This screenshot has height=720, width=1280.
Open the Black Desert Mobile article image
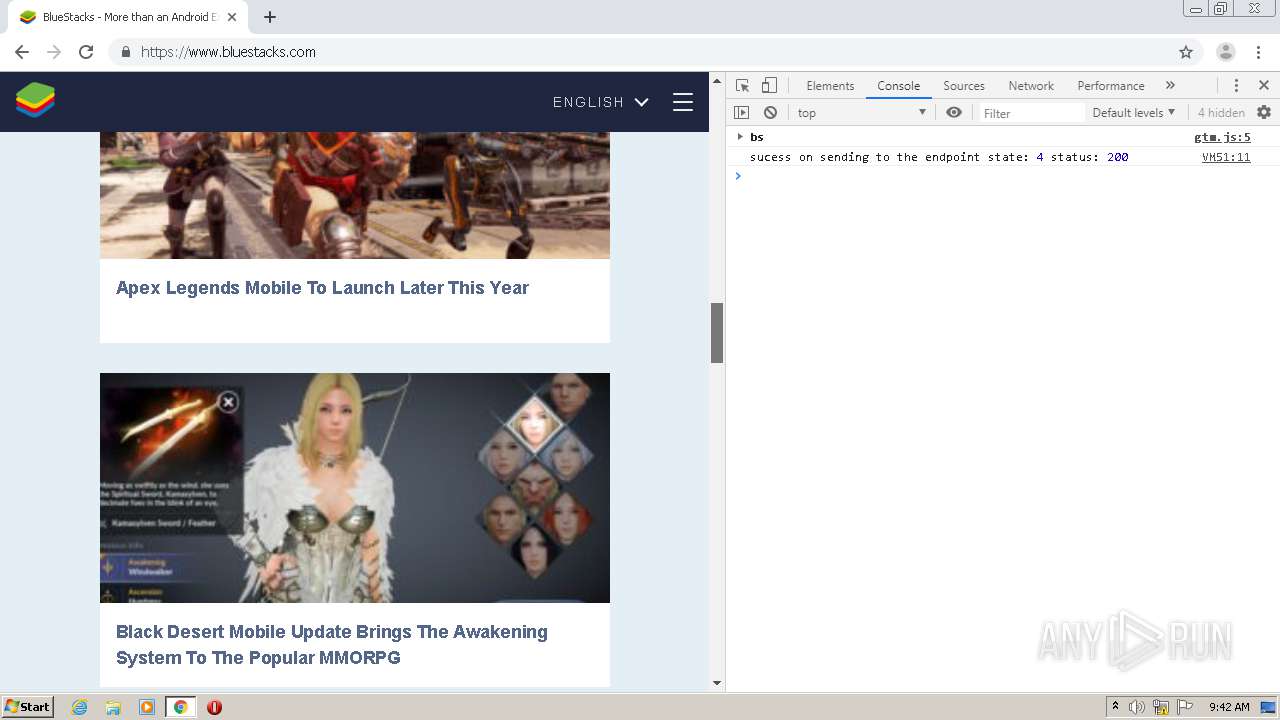(x=355, y=488)
